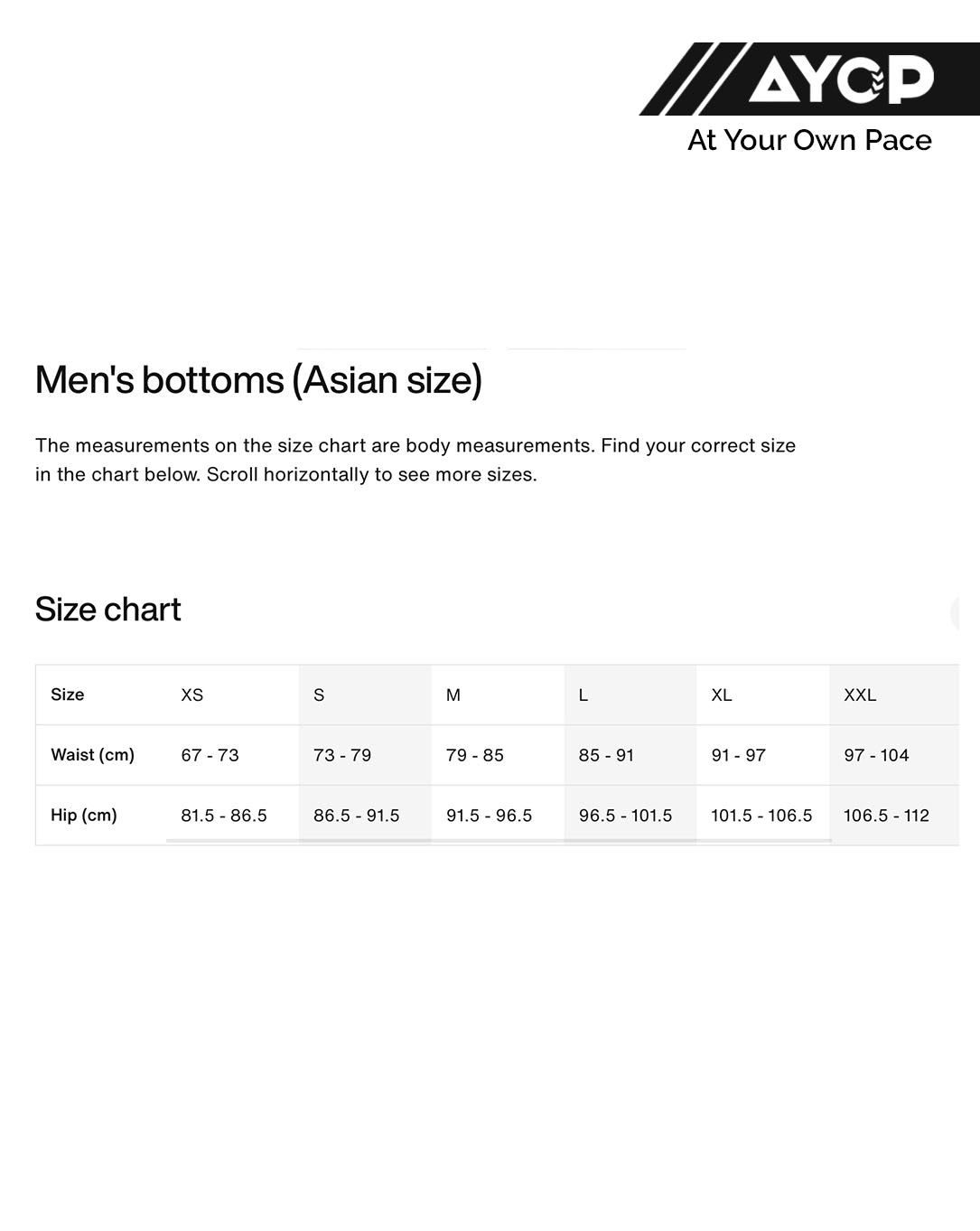Click the 'Size' header cell in table

click(x=68, y=695)
